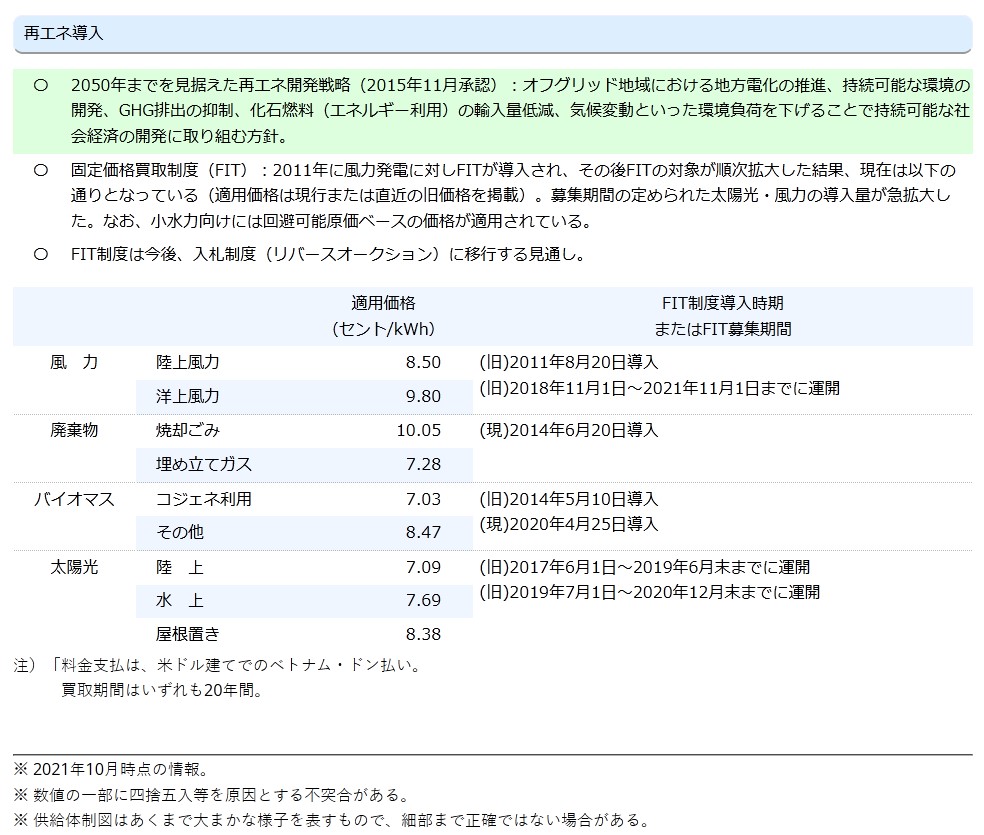This screenshot has height=835, width=984.
Task: Click the circle bullet beside 固定価格買取制度 paragraph
Action: pyautogui.click(x=41, y=171)
